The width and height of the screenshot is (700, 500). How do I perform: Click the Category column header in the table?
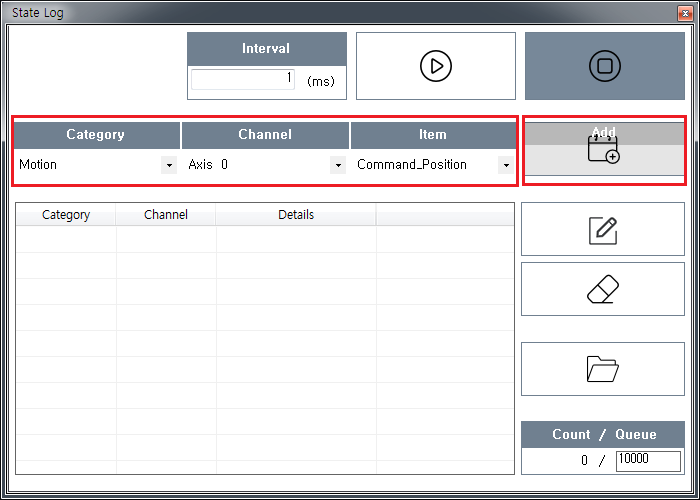click(66, 215)
